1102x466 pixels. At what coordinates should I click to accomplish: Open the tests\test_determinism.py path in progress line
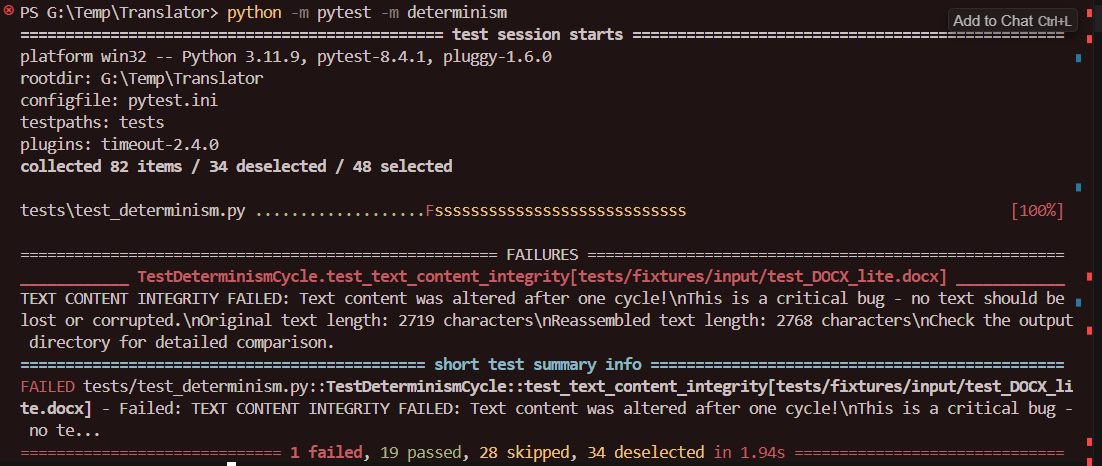[x=133, y=211]
